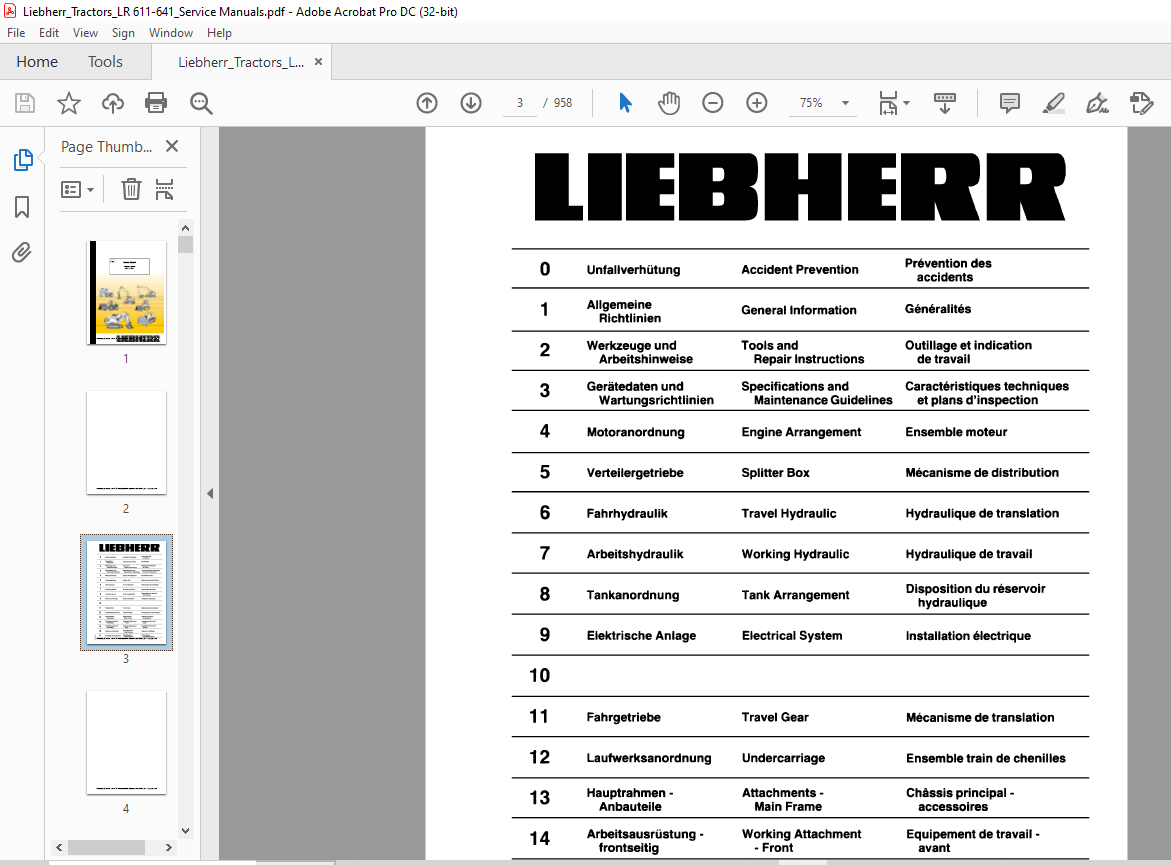
Task: Click 'Electrical System' text
Action: [x=792, y=636]
